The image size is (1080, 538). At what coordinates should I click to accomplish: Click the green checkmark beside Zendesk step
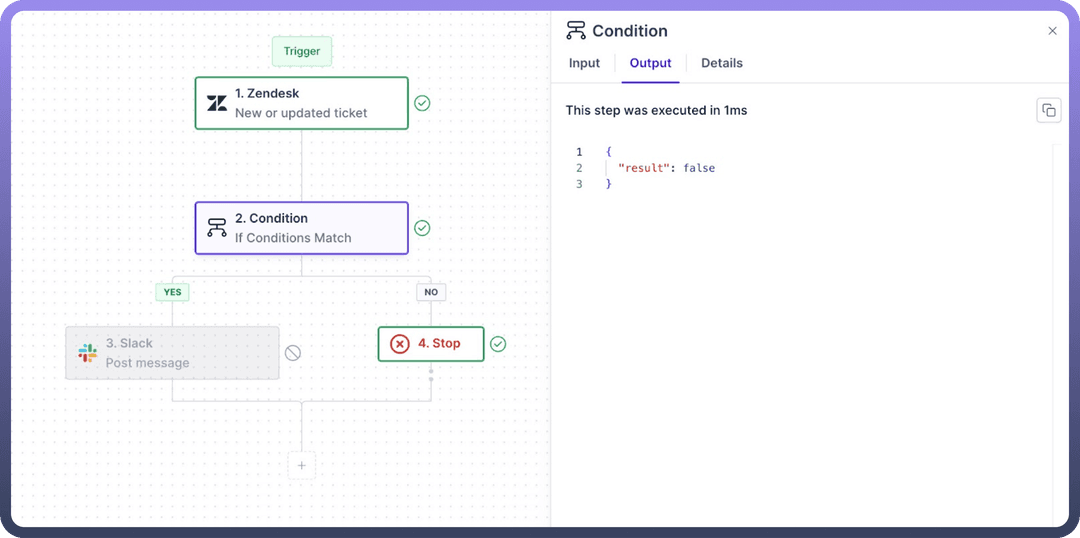422,103
